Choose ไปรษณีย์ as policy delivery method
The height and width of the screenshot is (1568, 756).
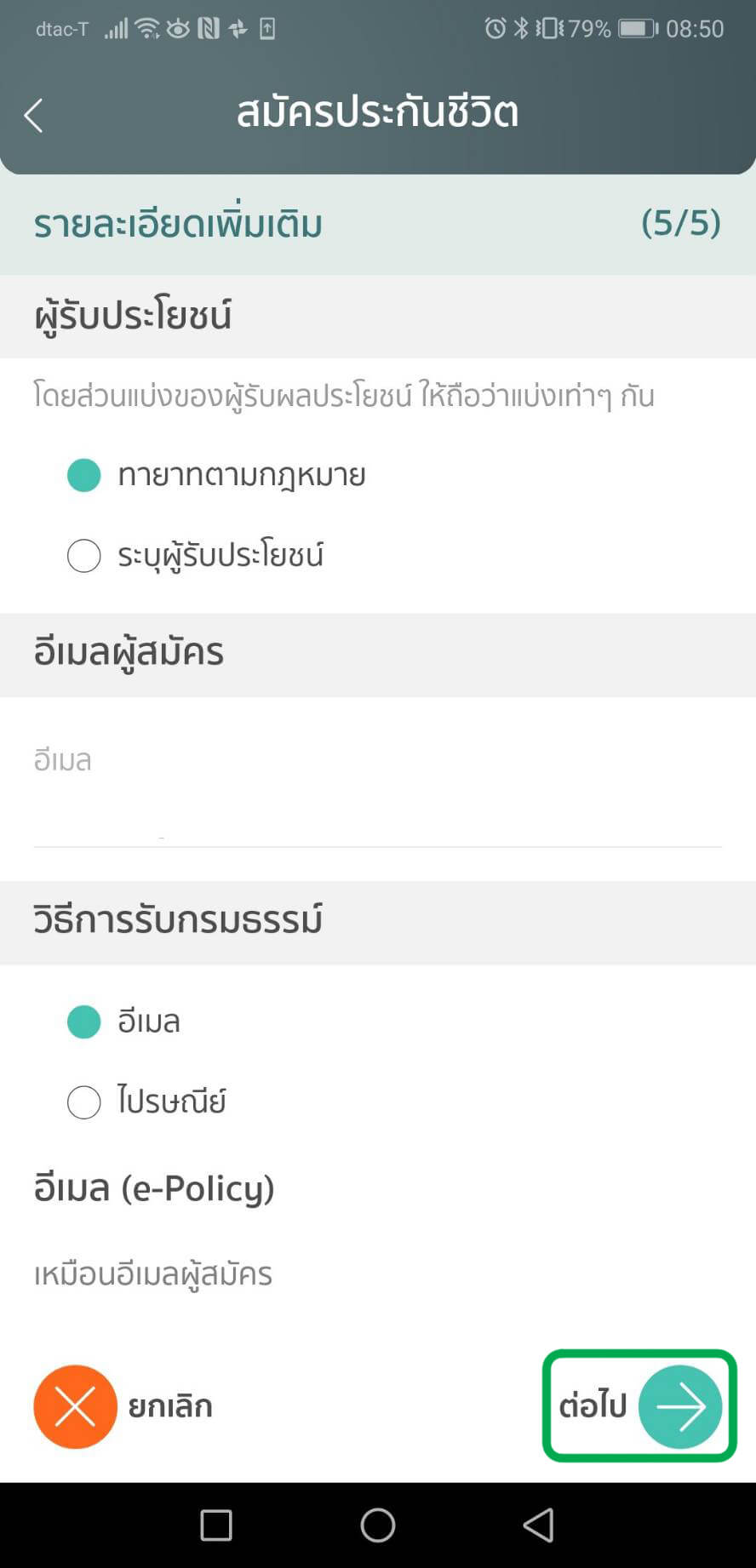coord(84,1102)
